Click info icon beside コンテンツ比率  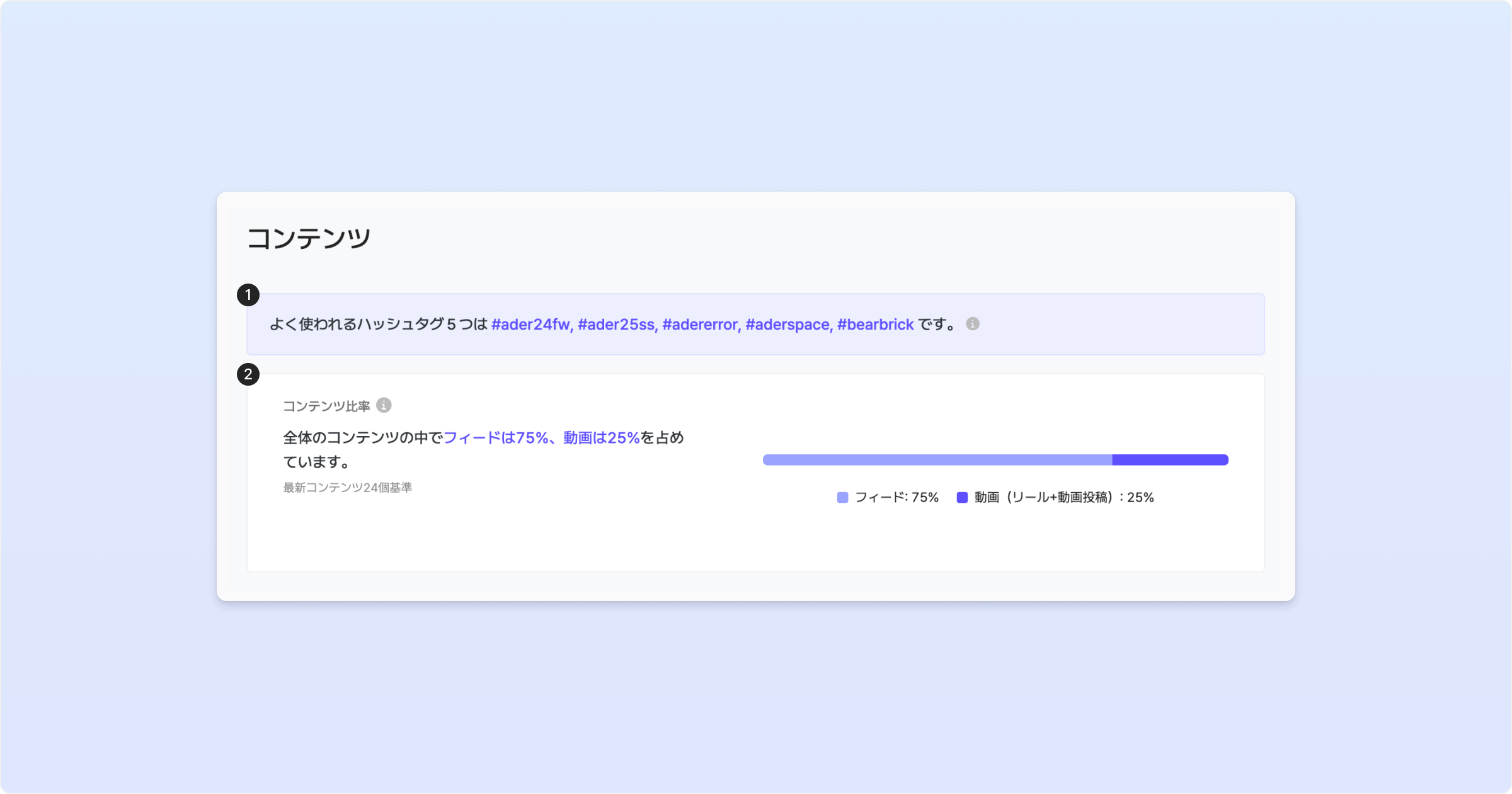384,405
